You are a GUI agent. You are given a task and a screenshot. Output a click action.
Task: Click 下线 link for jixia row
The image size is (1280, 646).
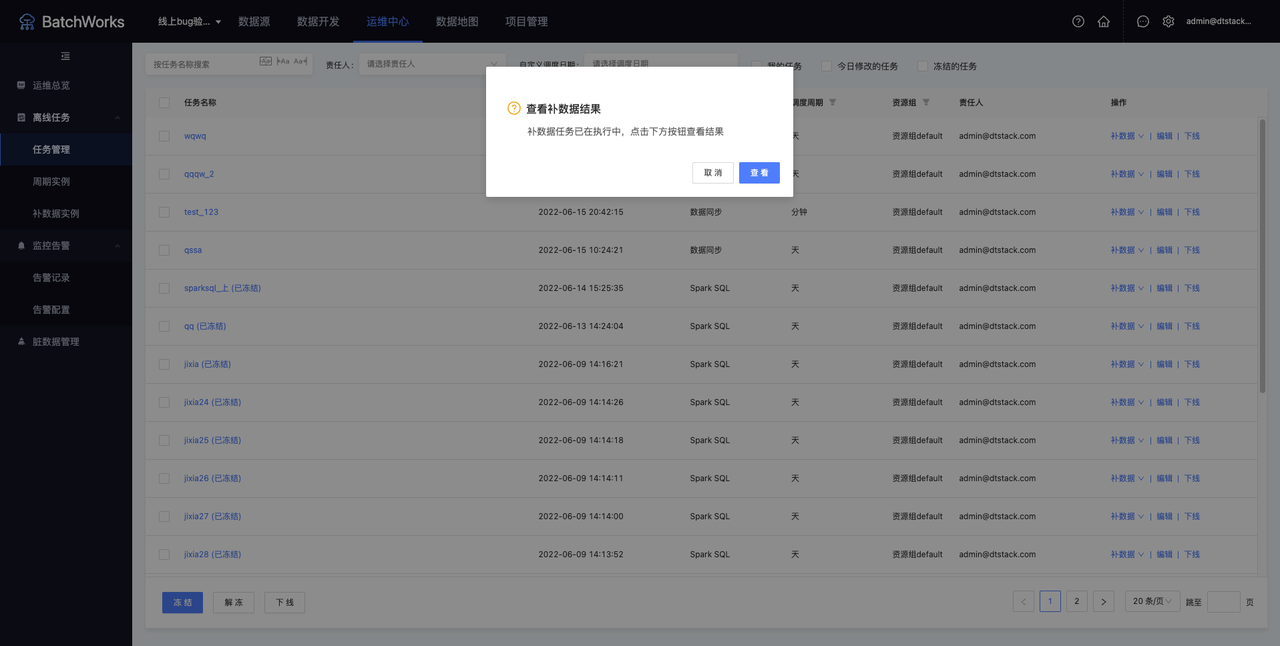coord(1192,364)
